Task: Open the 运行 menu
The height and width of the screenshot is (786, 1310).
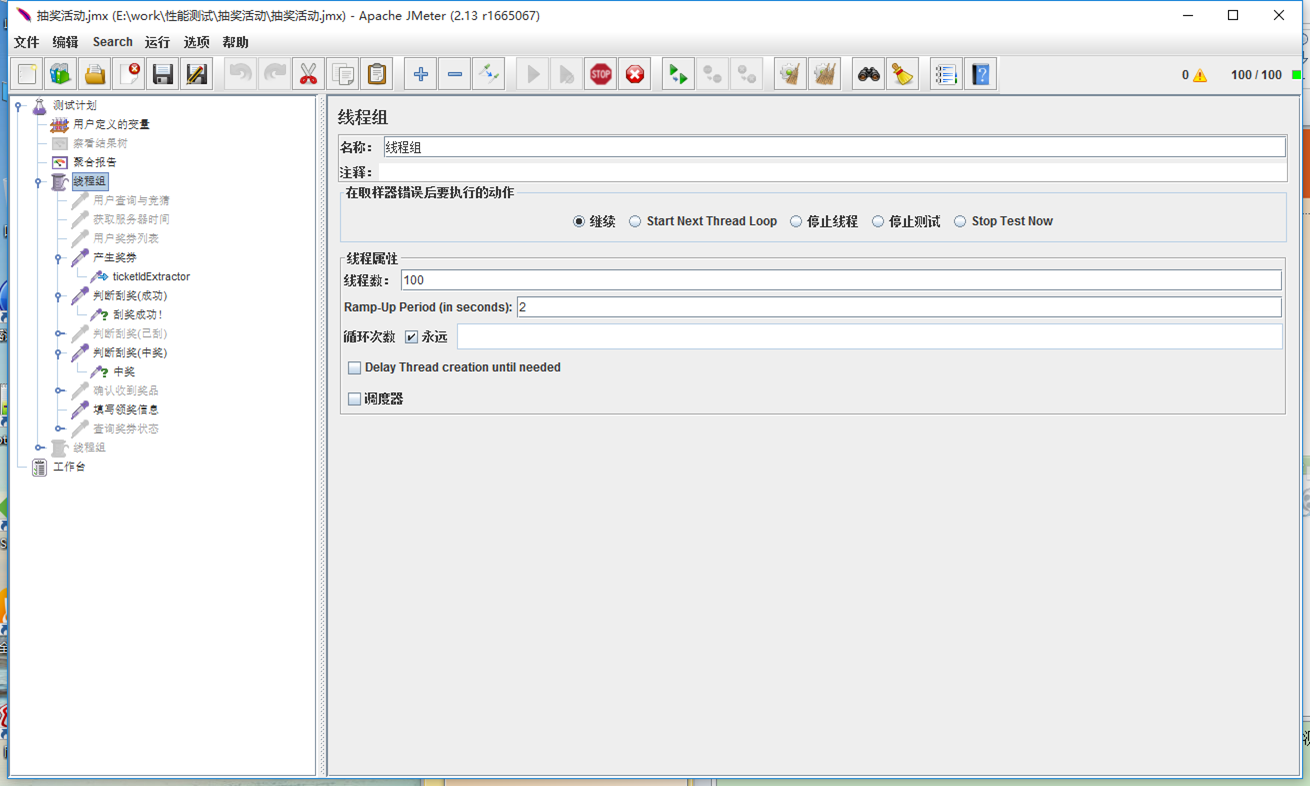Action: coord(157,42)
